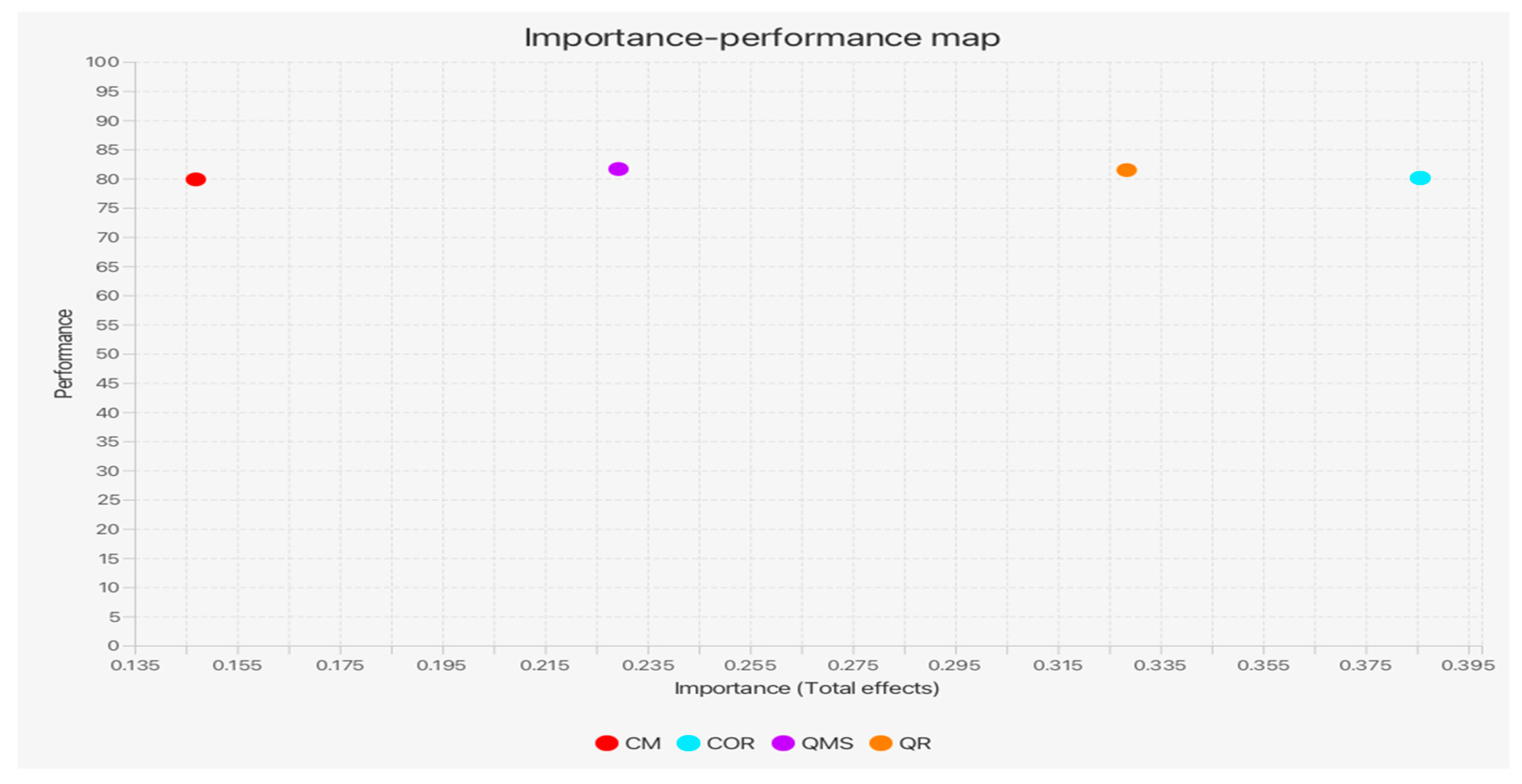Click the 50 label on Performance axis
This screenshot has width=1522, height=784.
point(108,354)
